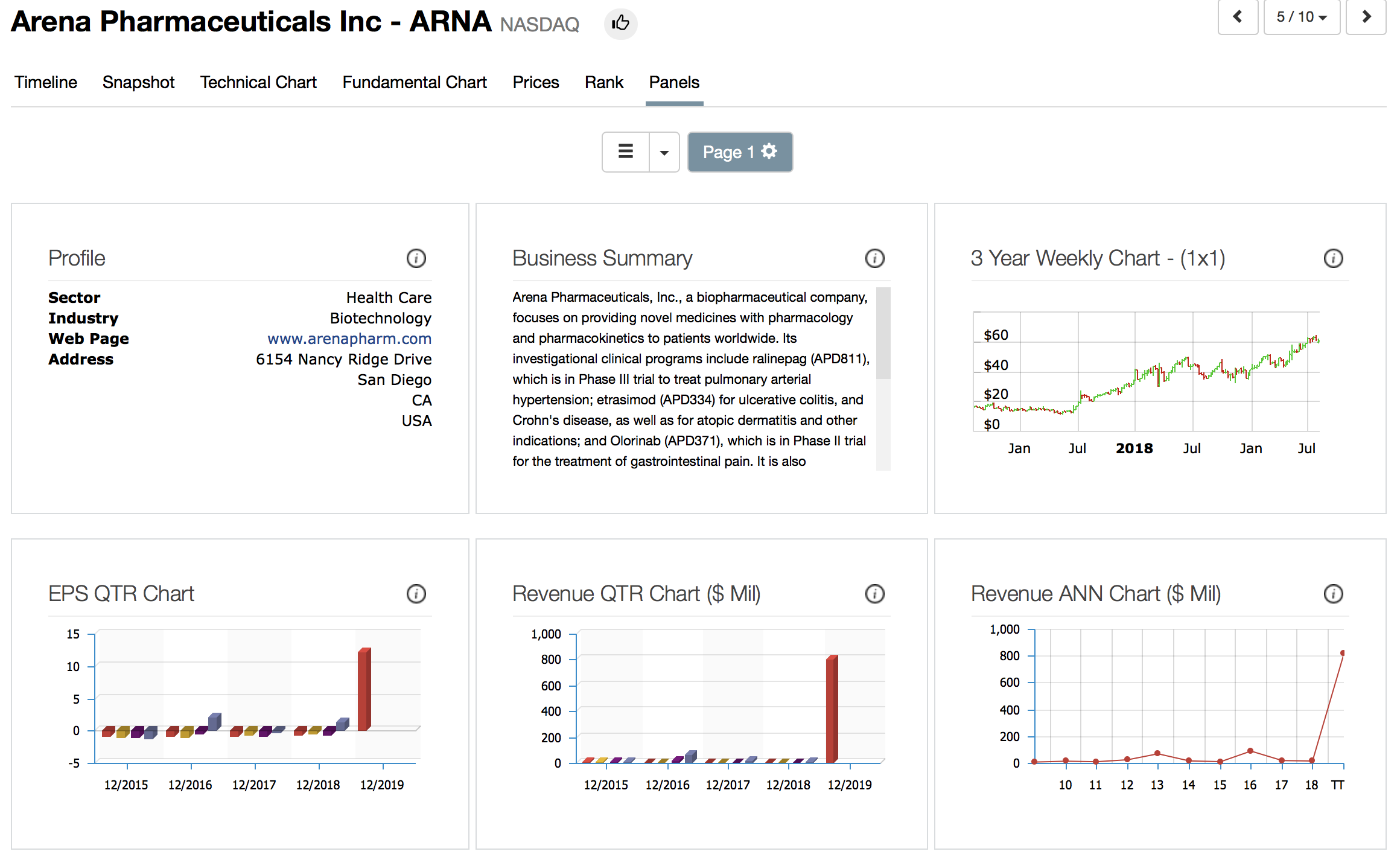Open dropdown caret beside hamburger button
The width and height of the screenshot is (1400, 863).
click(664, 152)
